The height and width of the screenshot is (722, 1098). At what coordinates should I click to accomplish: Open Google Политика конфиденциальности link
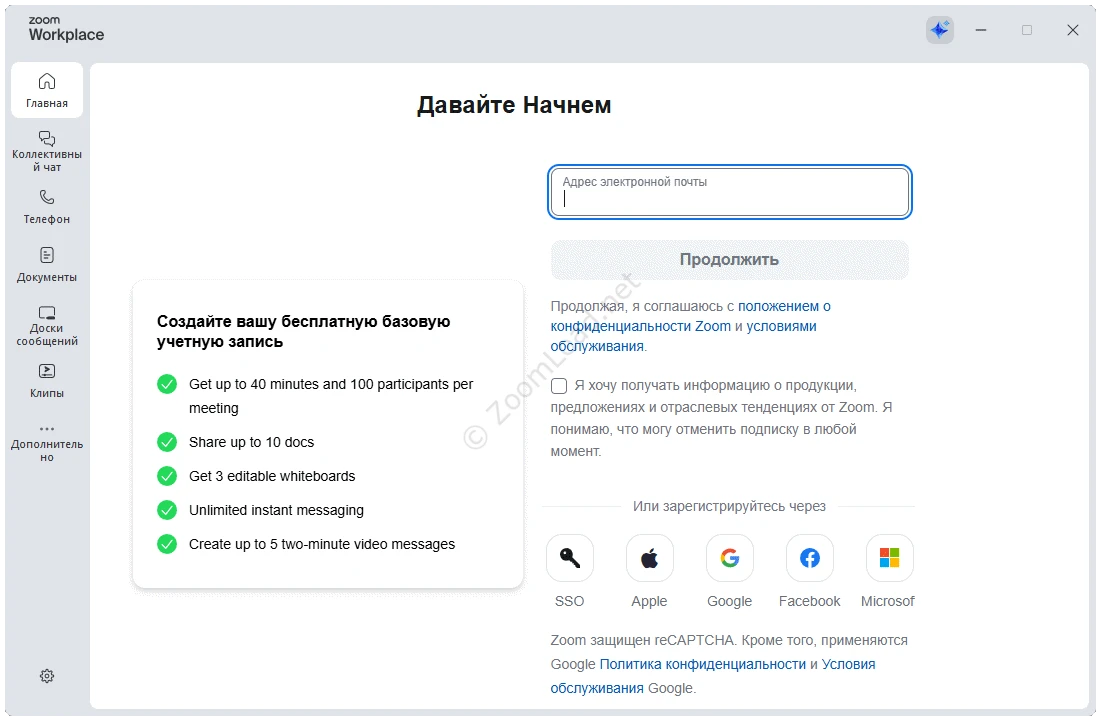tap(702, 664)
